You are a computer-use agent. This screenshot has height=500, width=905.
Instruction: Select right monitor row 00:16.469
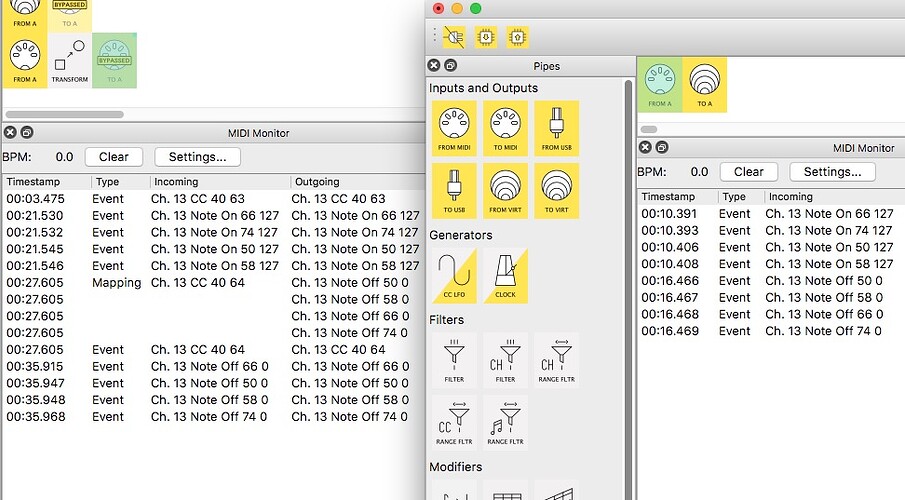(x=771, y=331)
